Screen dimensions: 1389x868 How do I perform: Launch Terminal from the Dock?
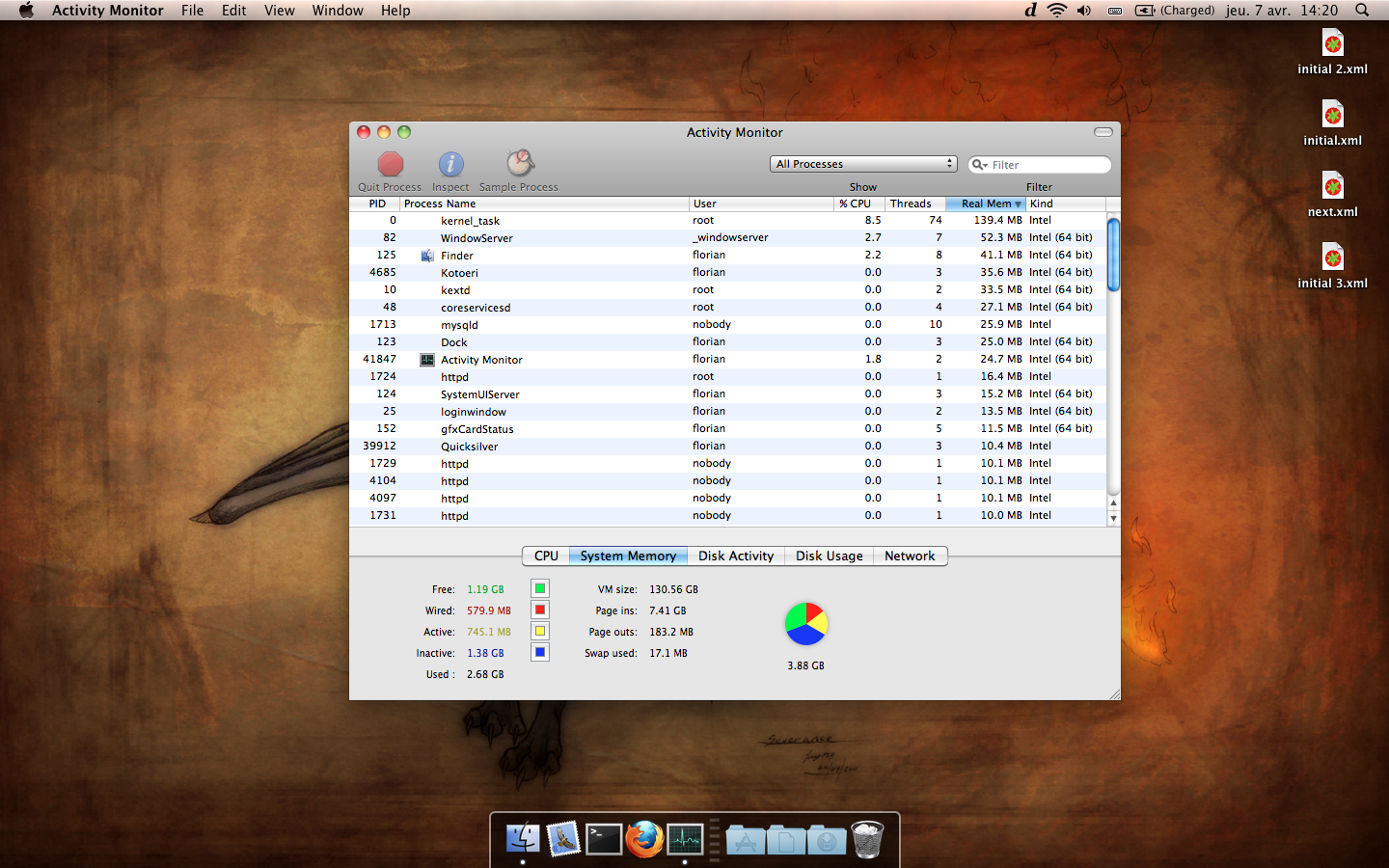[x=604, y=839]
